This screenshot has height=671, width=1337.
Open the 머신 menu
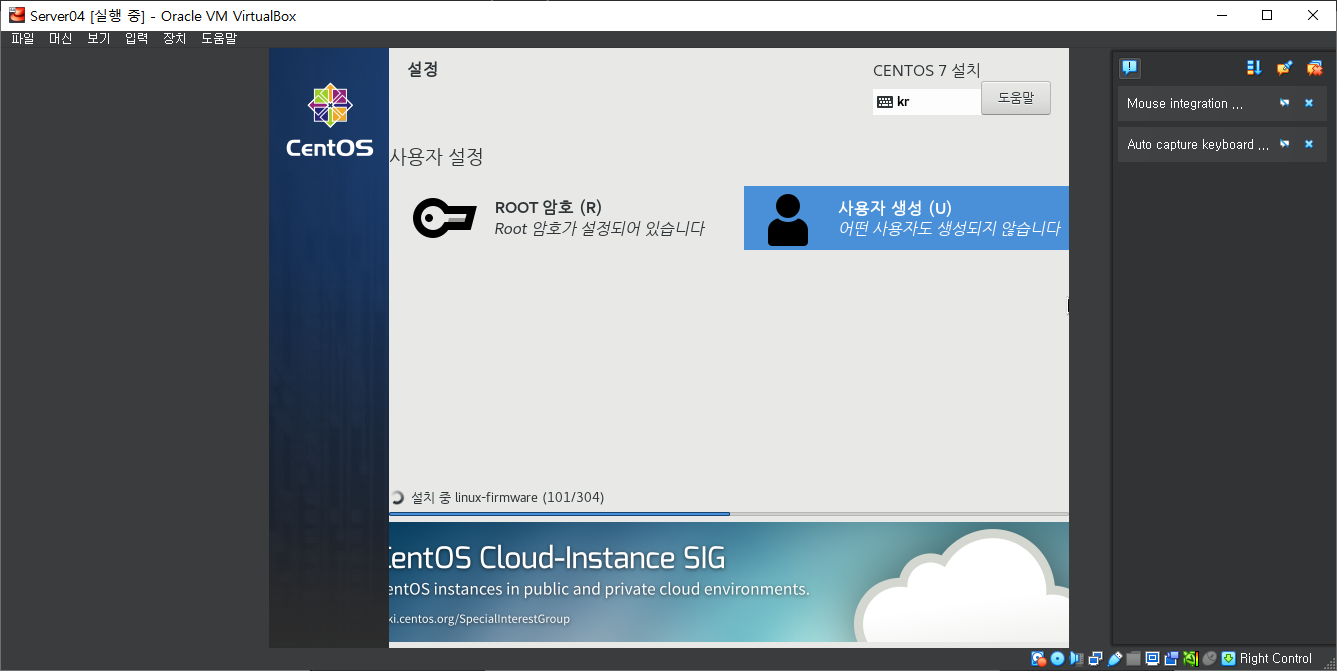point(61,38)
